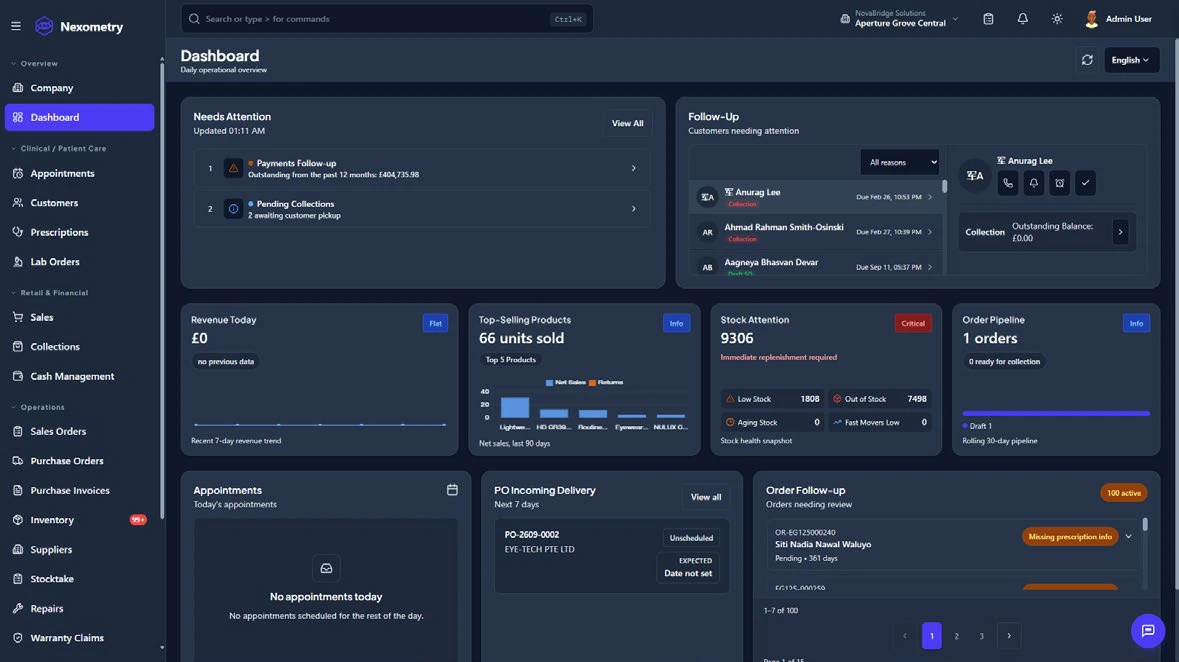Click the Cash Management sidebar icon
The height and width of the screenshot is (662, 1179).
tap(18, 376)
